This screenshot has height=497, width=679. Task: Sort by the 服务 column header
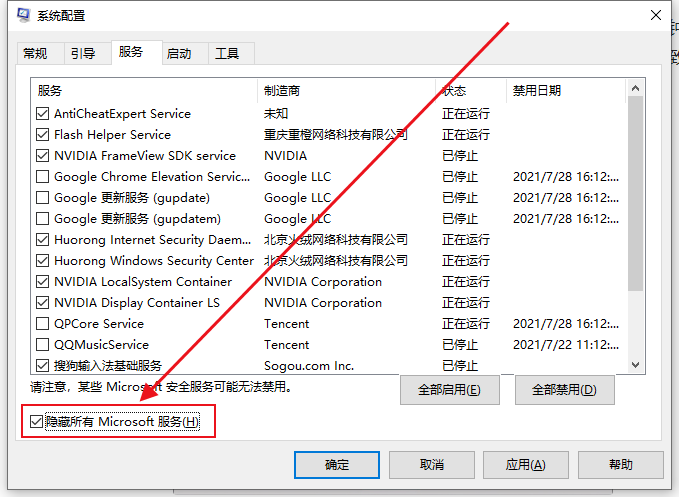[144, 91]
